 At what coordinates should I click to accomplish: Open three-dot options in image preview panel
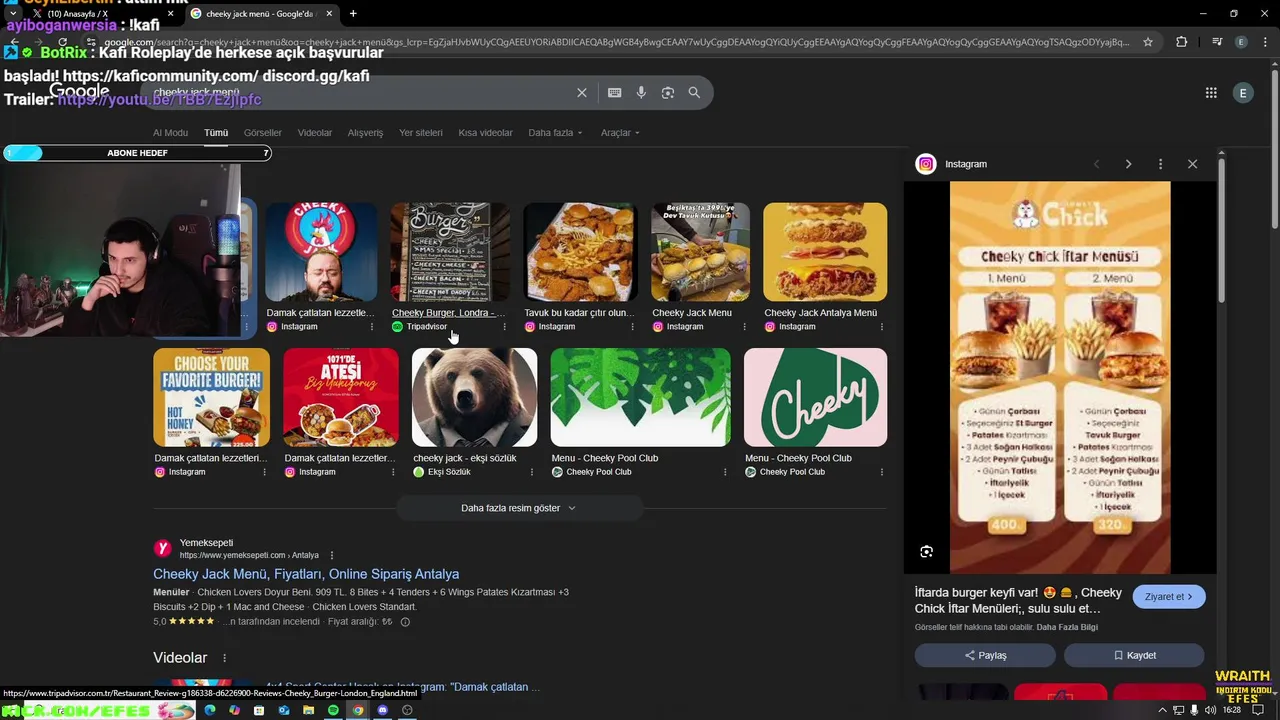(1160, 164)
